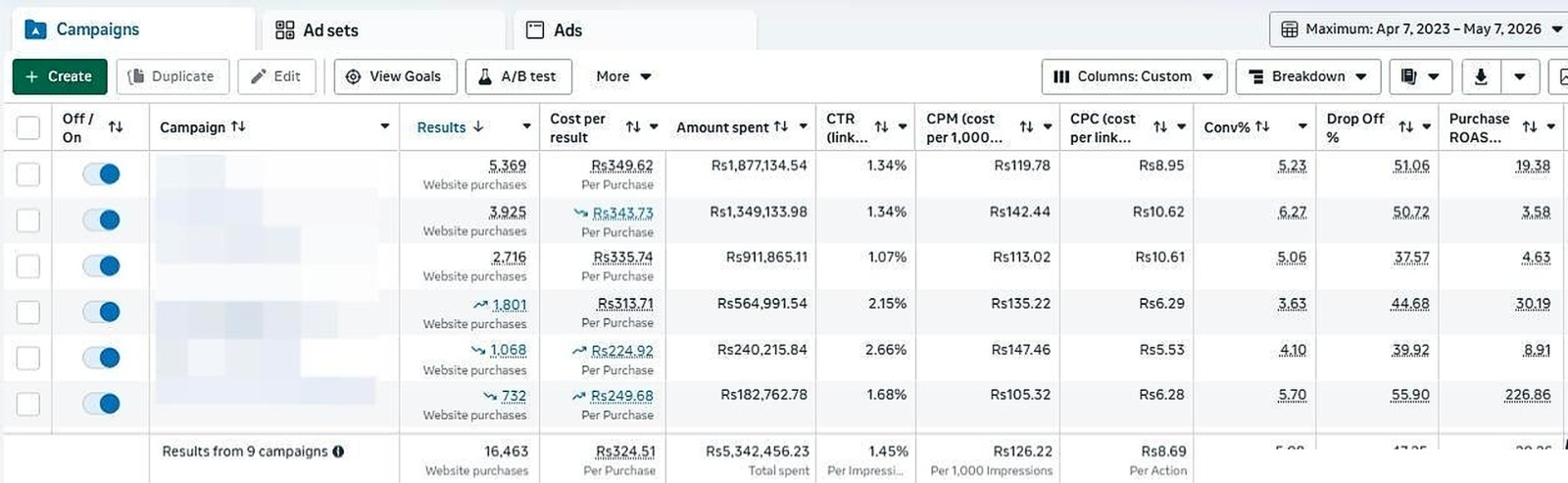The height and width of the screenshot is (483, 1568).
Task: Click the Edit button
Action: (x=276, y=76)
